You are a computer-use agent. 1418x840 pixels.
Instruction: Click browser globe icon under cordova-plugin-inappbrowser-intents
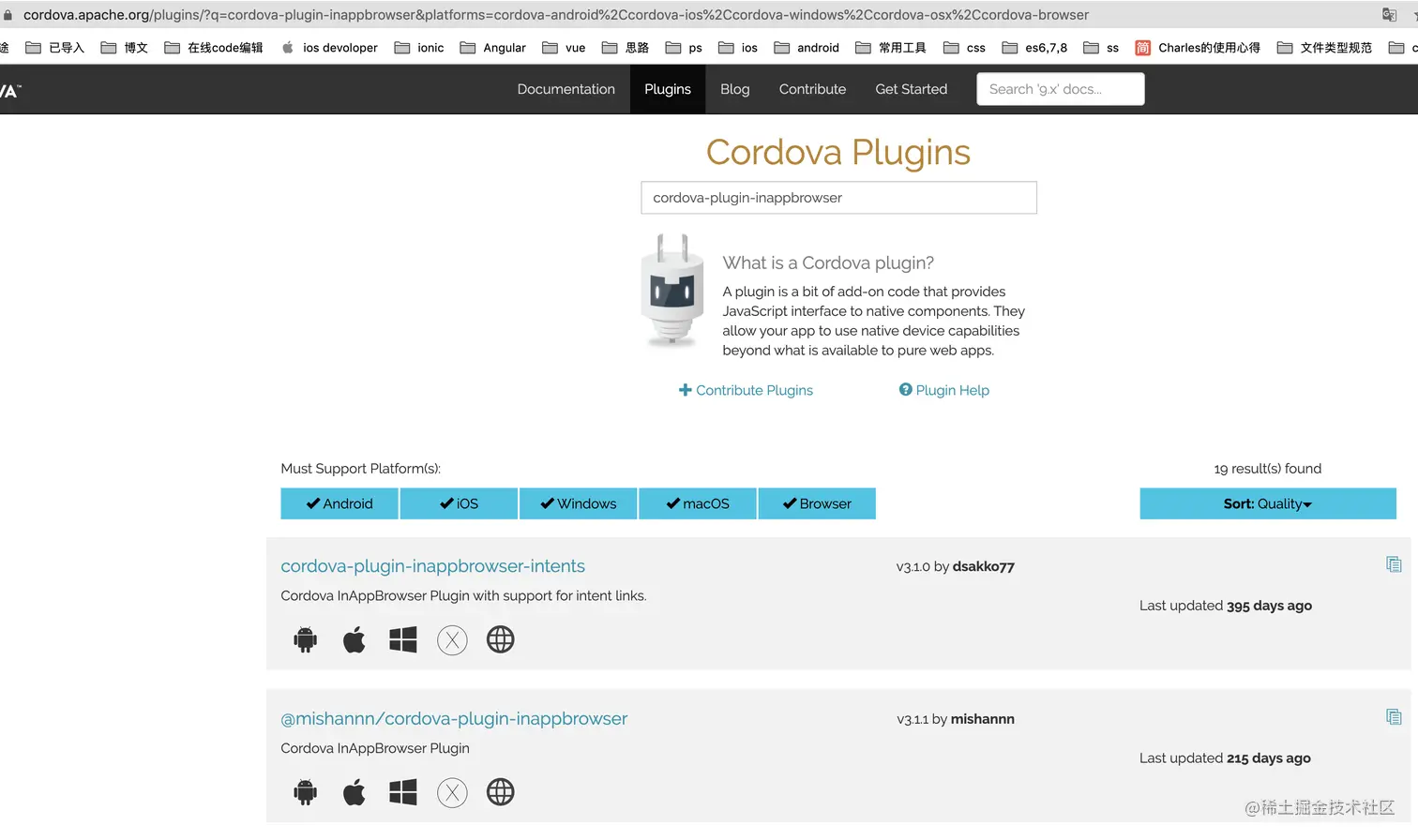(501, 639)
